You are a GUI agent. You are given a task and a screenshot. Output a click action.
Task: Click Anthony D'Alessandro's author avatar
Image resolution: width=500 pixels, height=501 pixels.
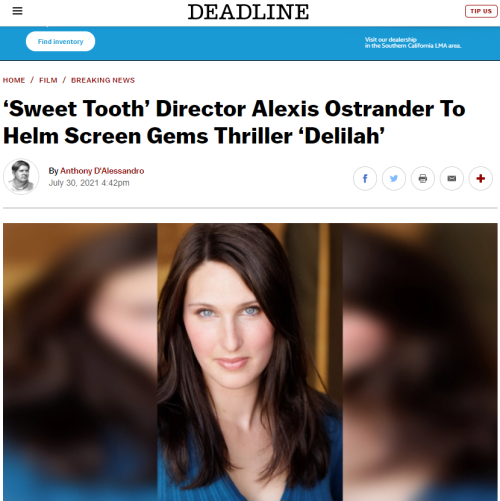pyautogui.click(x=21, y=176)
